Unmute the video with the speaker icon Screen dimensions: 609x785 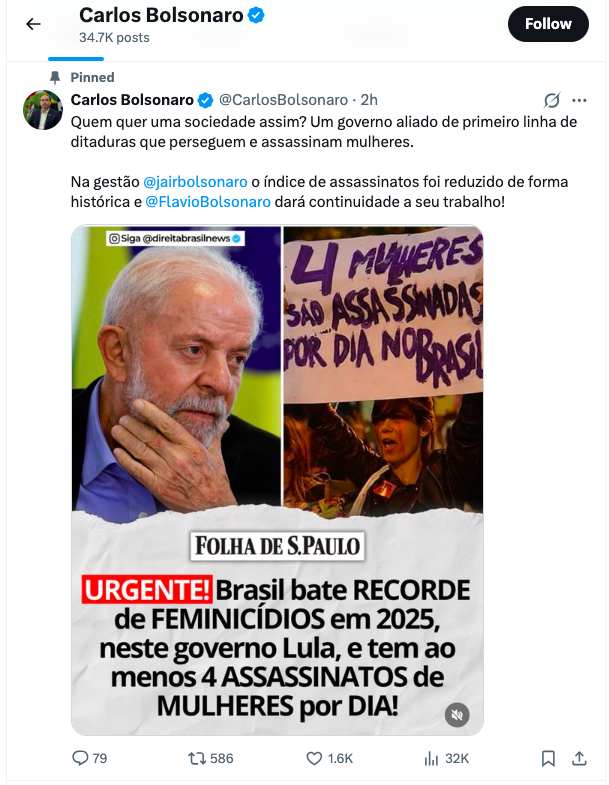coord(457,714)
